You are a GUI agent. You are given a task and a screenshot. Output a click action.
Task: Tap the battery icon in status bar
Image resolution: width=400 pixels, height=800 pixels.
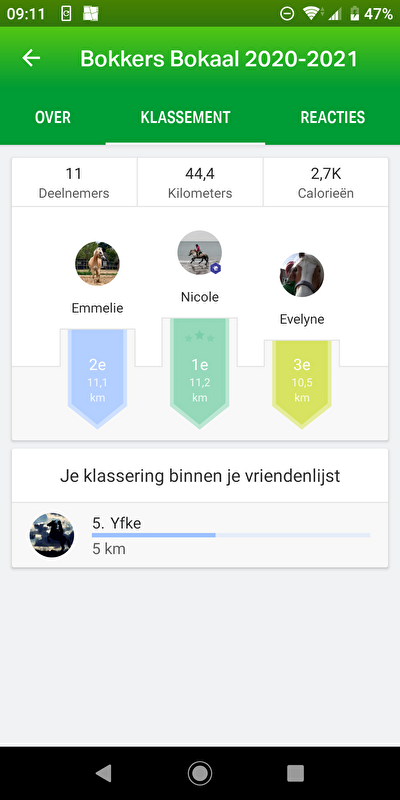[x=354, y=14]
